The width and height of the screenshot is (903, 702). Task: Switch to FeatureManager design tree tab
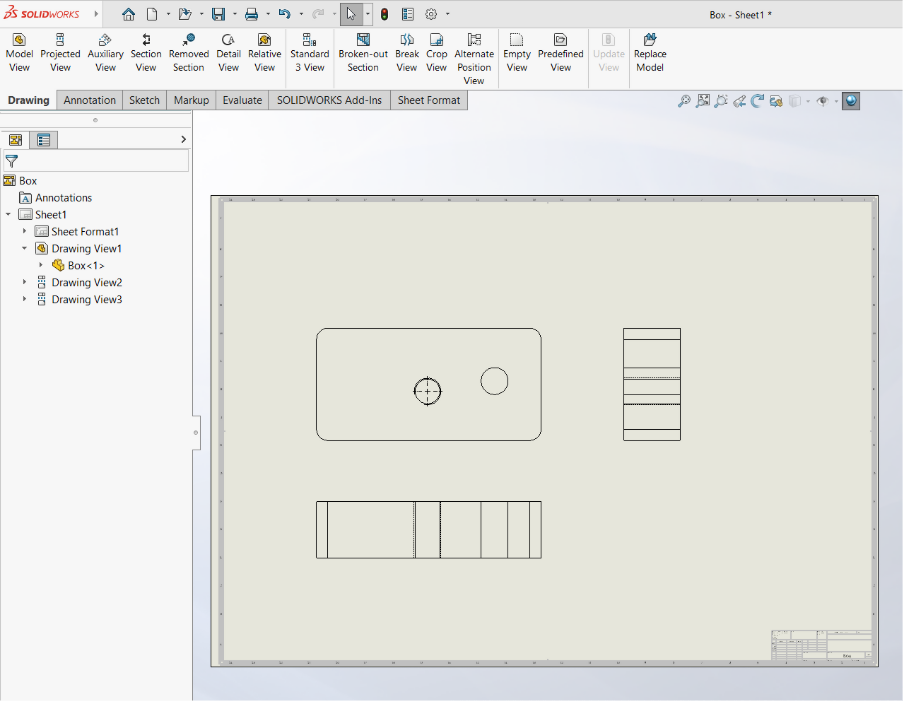coord(16,139)
